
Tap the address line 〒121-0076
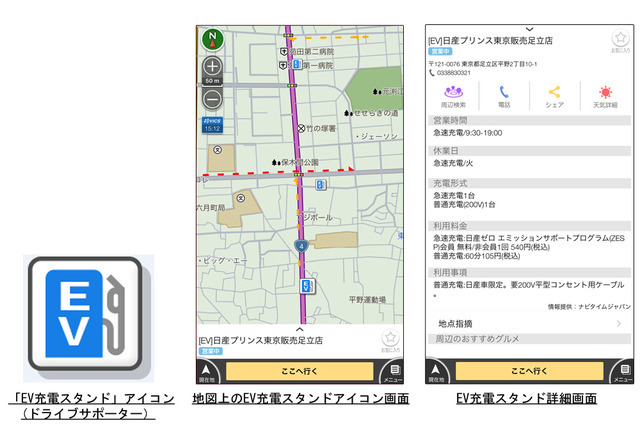483,64
